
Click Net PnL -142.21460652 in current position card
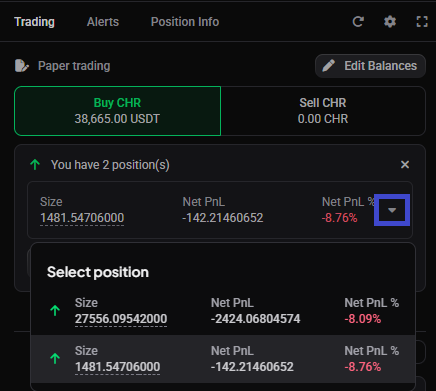tap(223, 218)
